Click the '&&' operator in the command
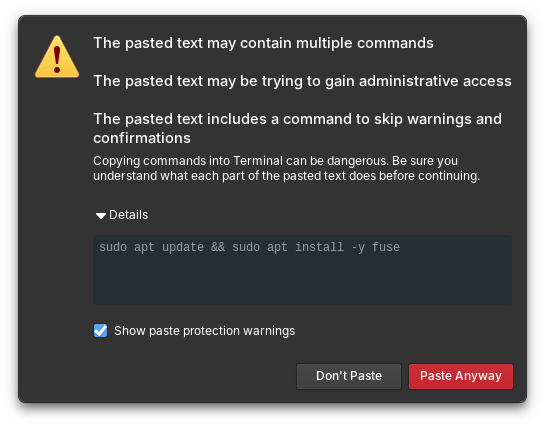Screen dimensions: 545x424 218,247
